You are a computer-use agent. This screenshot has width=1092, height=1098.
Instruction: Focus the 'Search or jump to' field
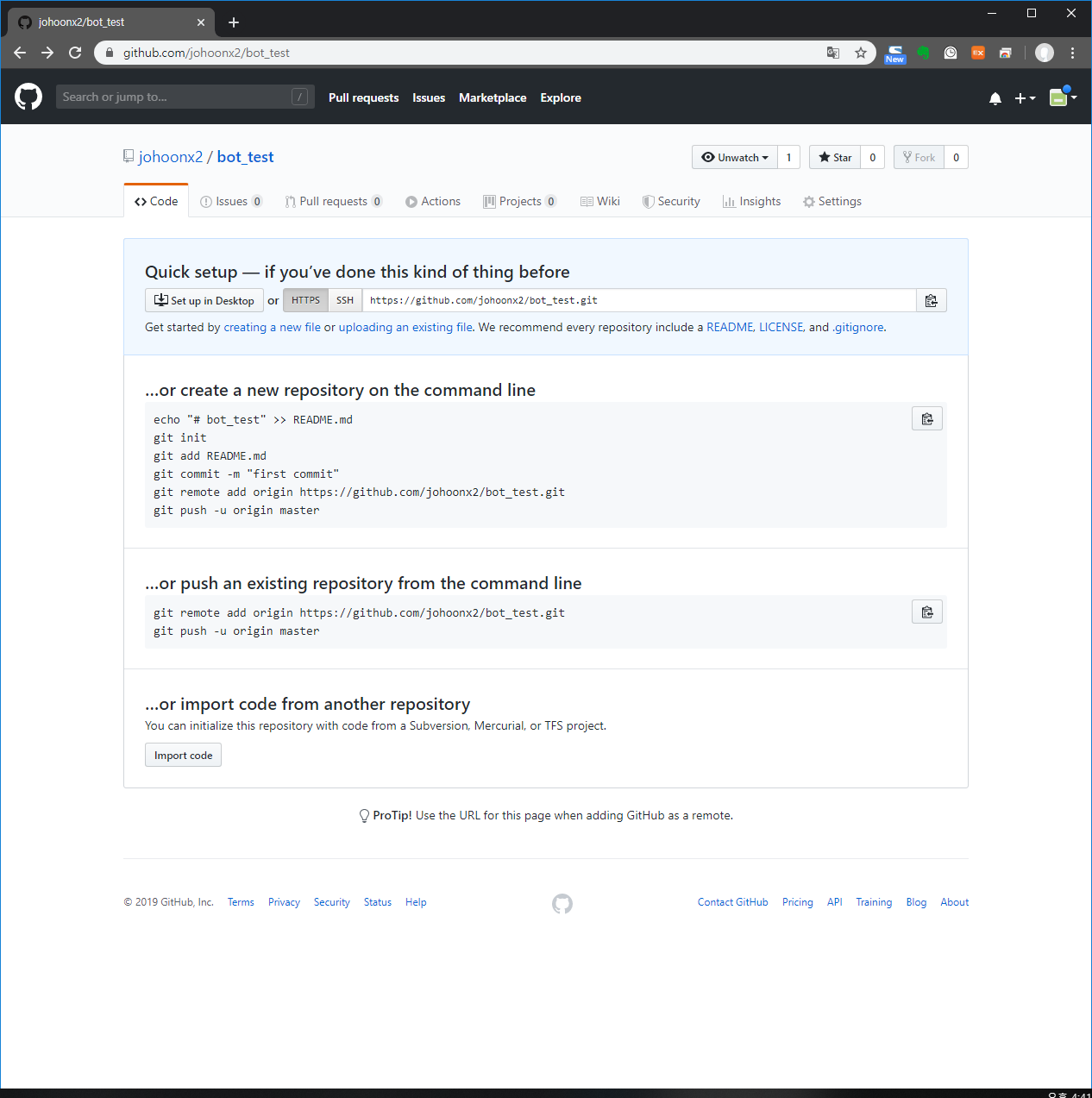click(x=185, y=97)
